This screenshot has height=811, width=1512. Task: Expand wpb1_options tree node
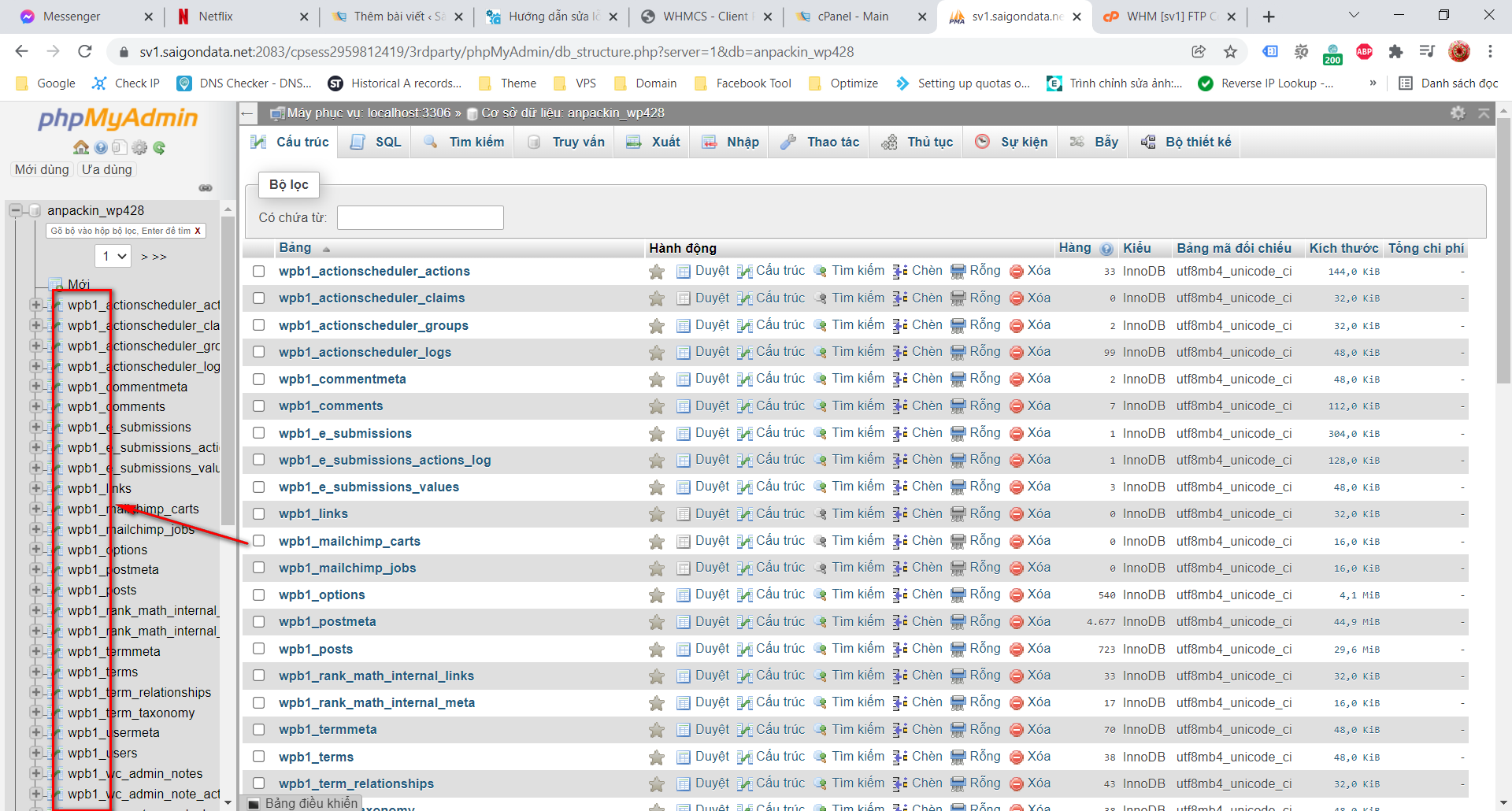[35, 549]
